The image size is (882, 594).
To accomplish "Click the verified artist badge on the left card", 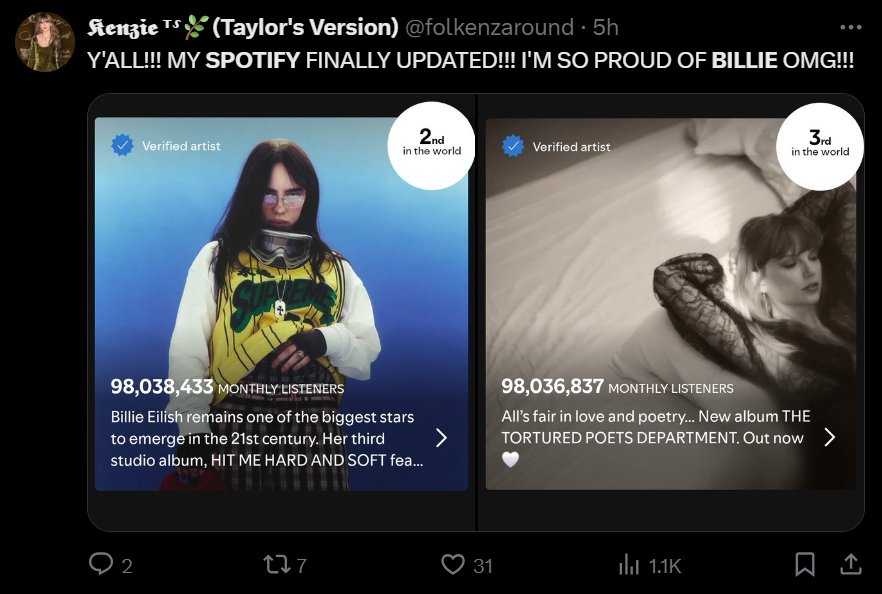I will (x=122, y=146).
